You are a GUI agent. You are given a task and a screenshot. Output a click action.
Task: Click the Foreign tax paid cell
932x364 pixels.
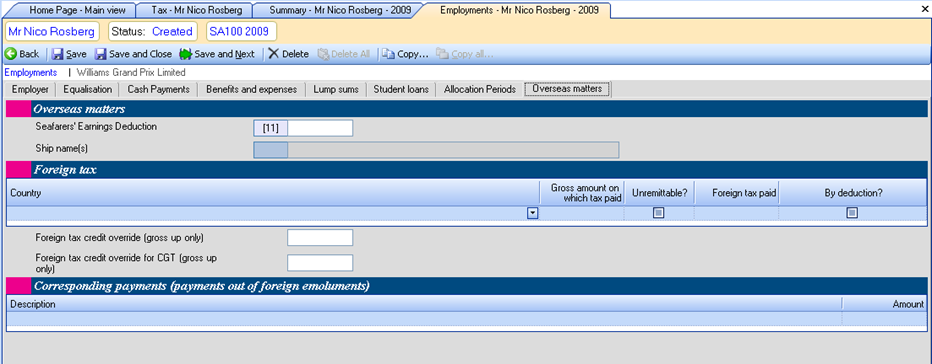tap(737, 213)
